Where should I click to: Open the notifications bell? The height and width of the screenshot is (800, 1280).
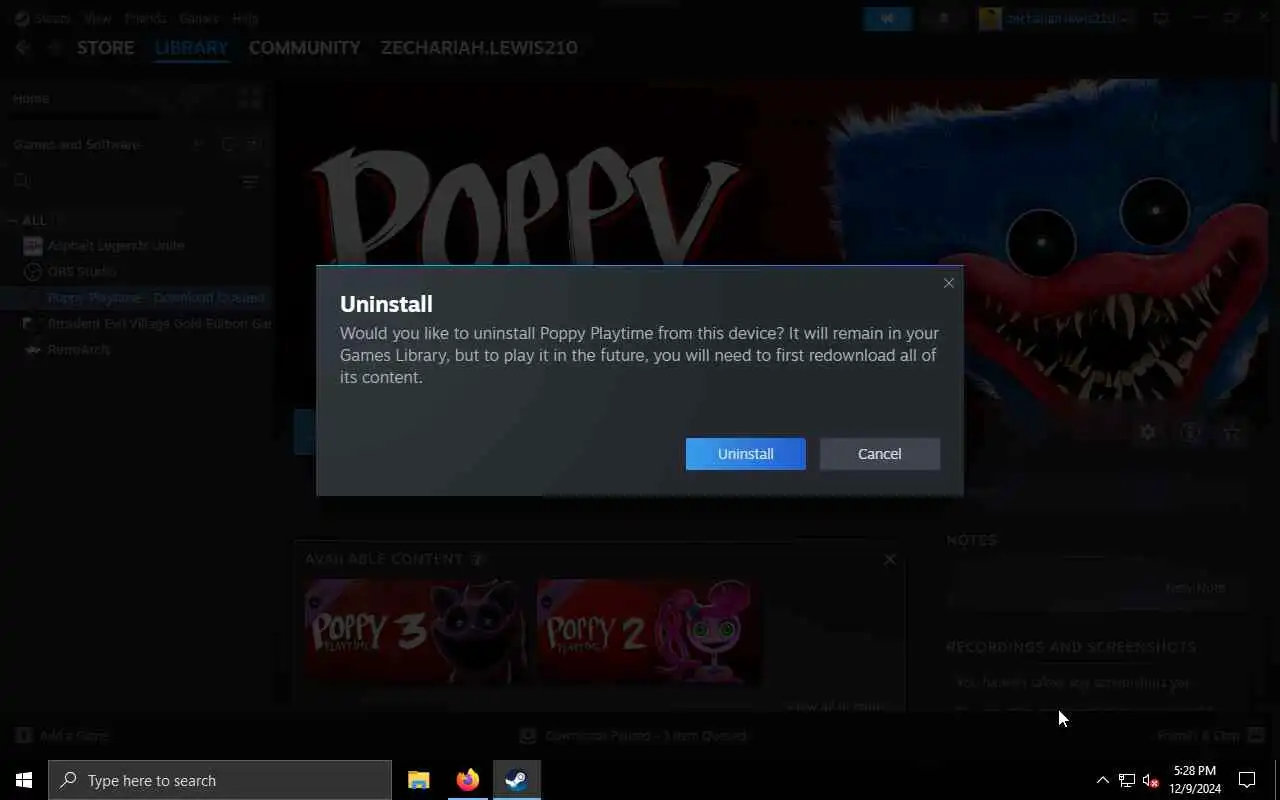(944, 18)
